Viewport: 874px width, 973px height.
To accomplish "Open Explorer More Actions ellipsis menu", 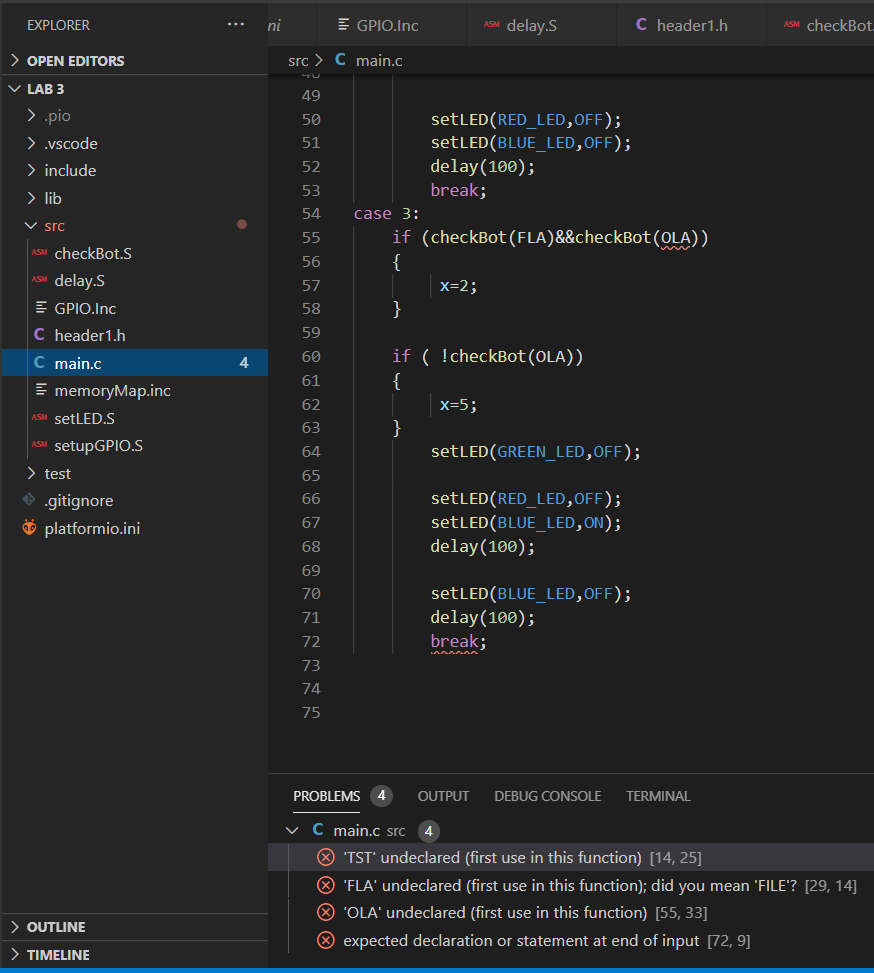I will 235,24.
